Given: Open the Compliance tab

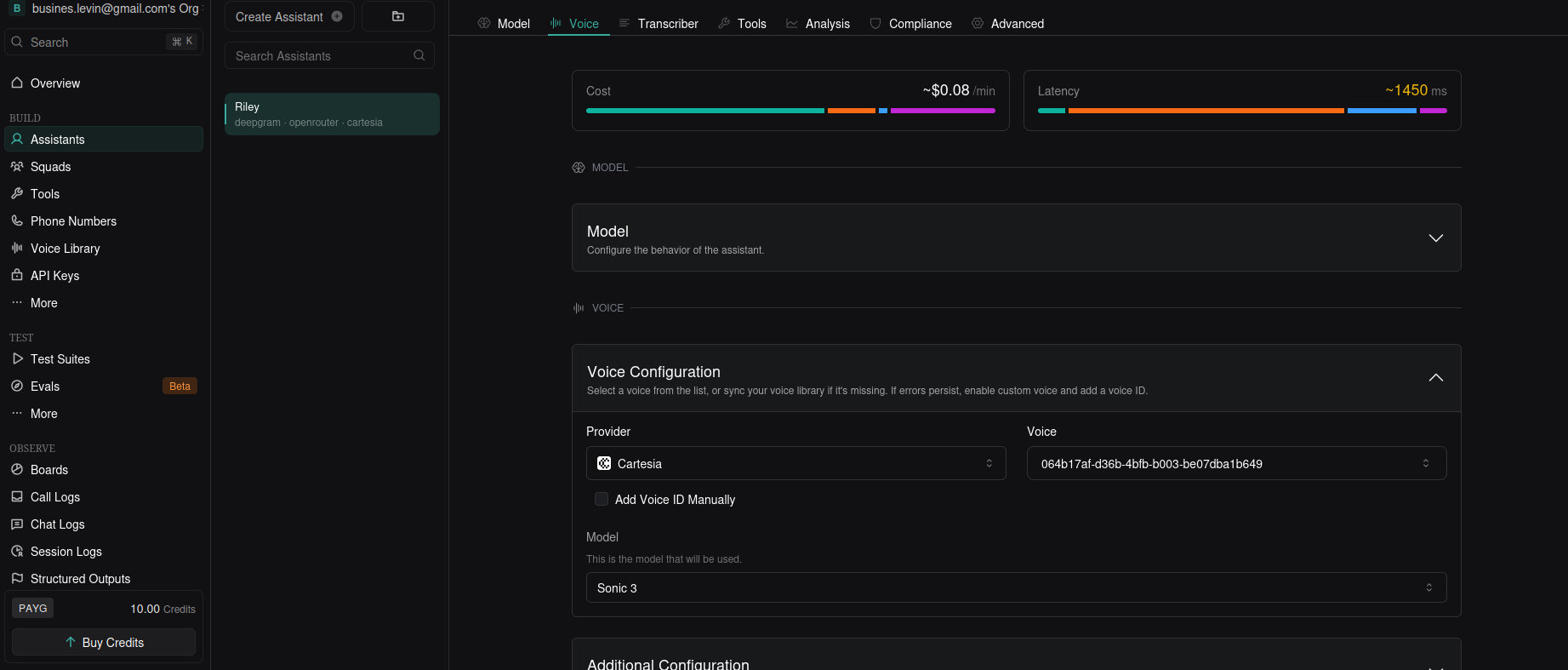Looking at the screenshot, I should [x=910, y=23].
